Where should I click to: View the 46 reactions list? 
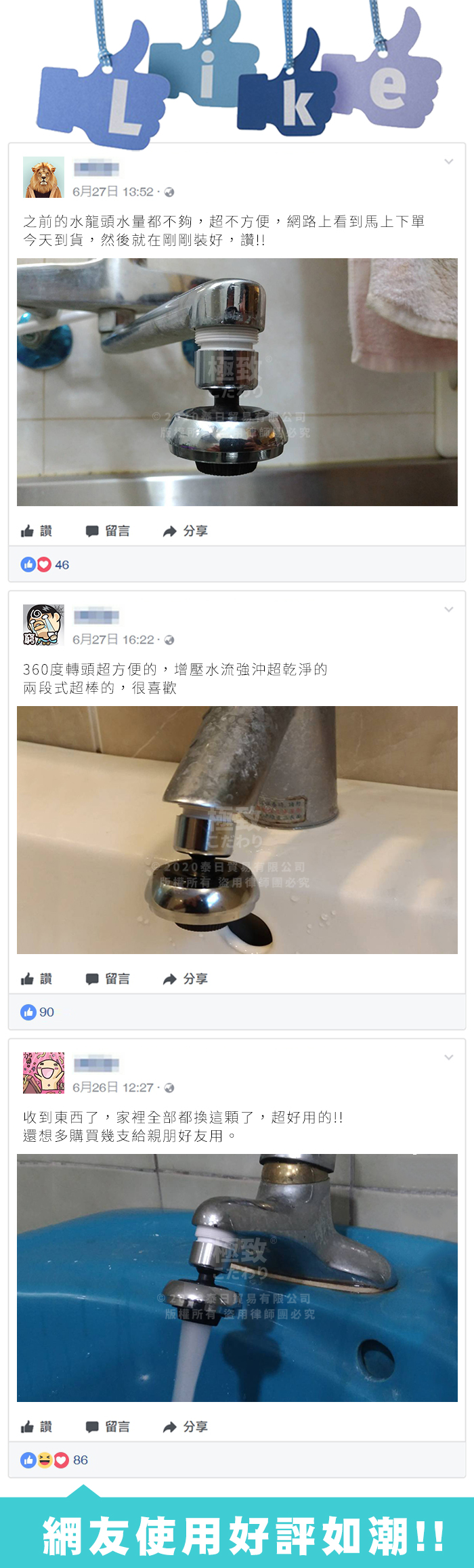[x=45, y=564]
